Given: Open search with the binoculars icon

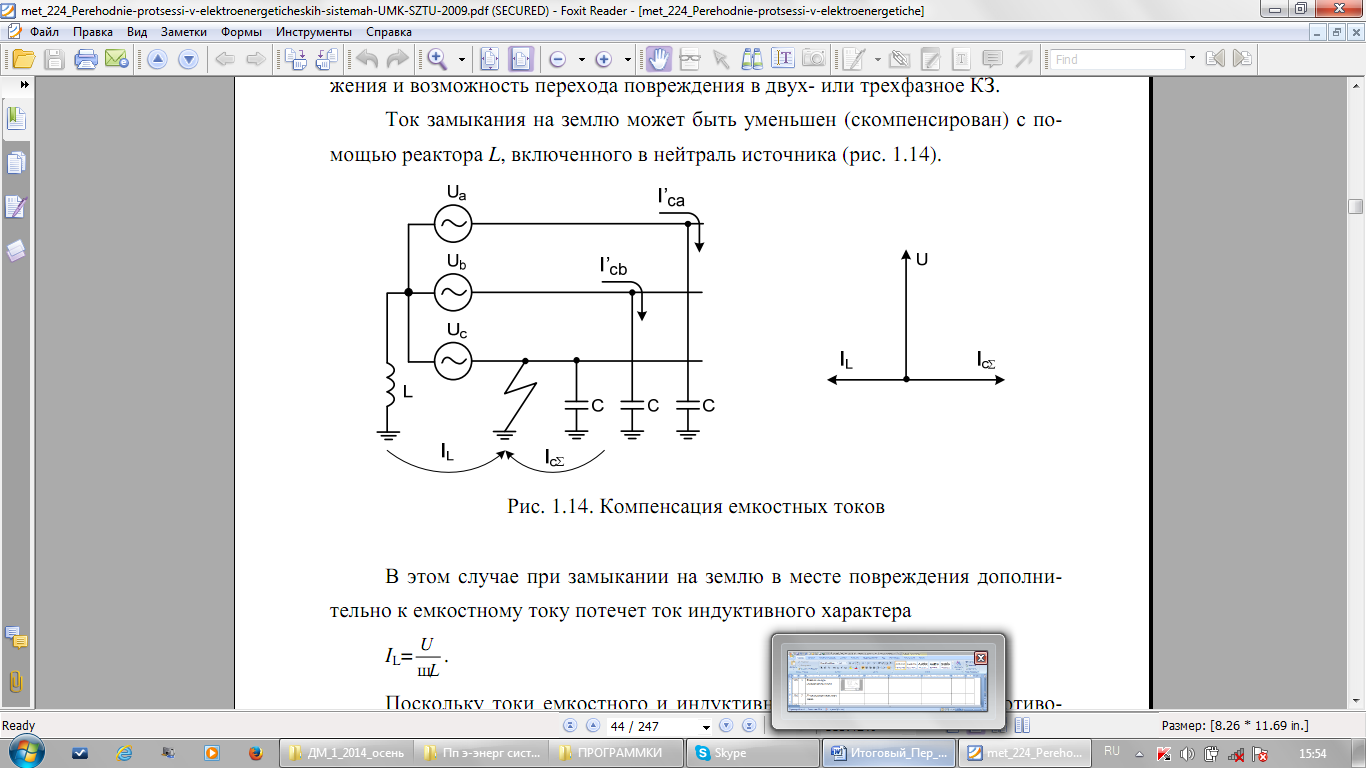Looking at the screenshot, I should [x=751, y=58].
